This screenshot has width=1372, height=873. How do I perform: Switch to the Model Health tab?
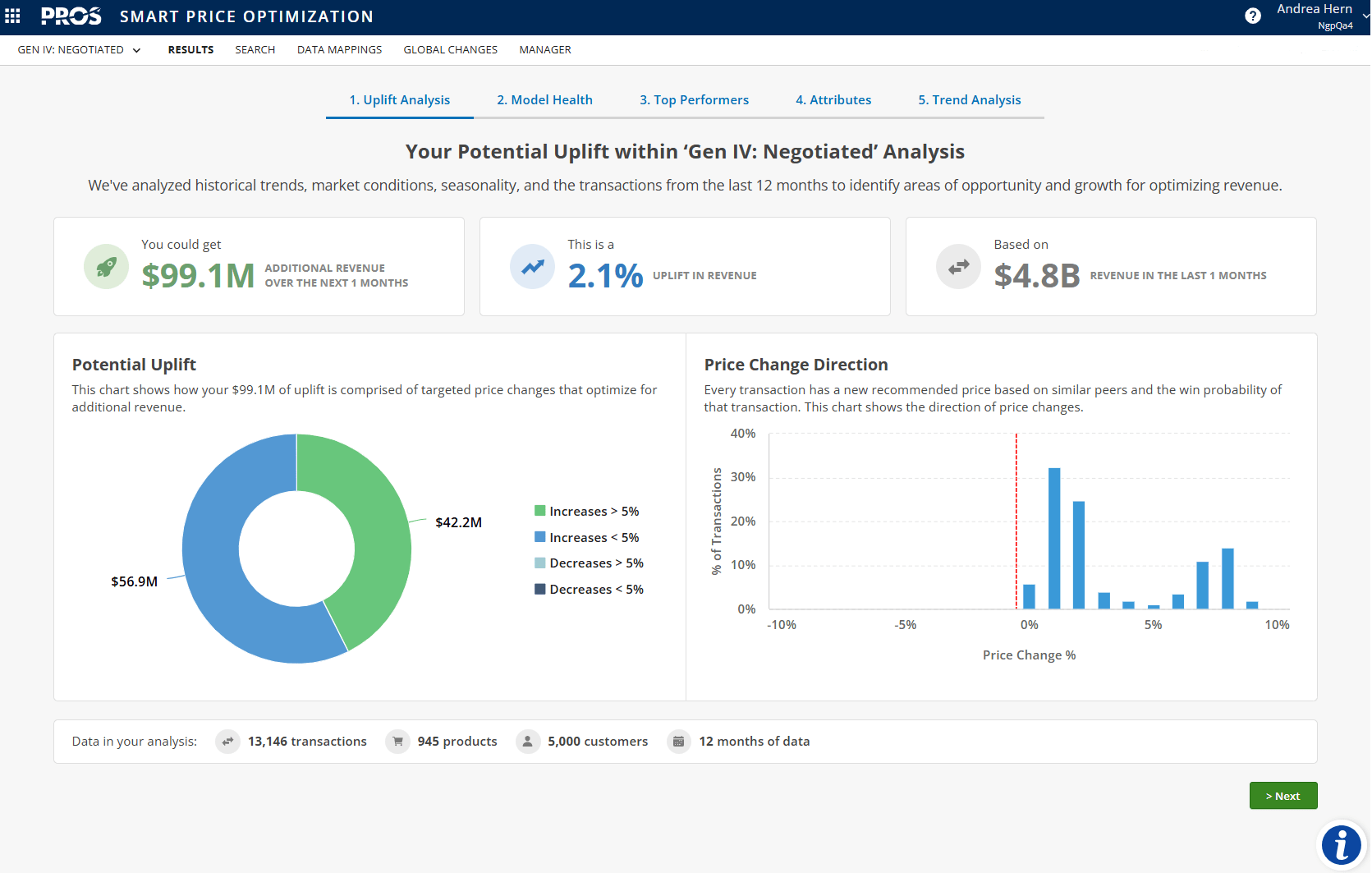544,100
